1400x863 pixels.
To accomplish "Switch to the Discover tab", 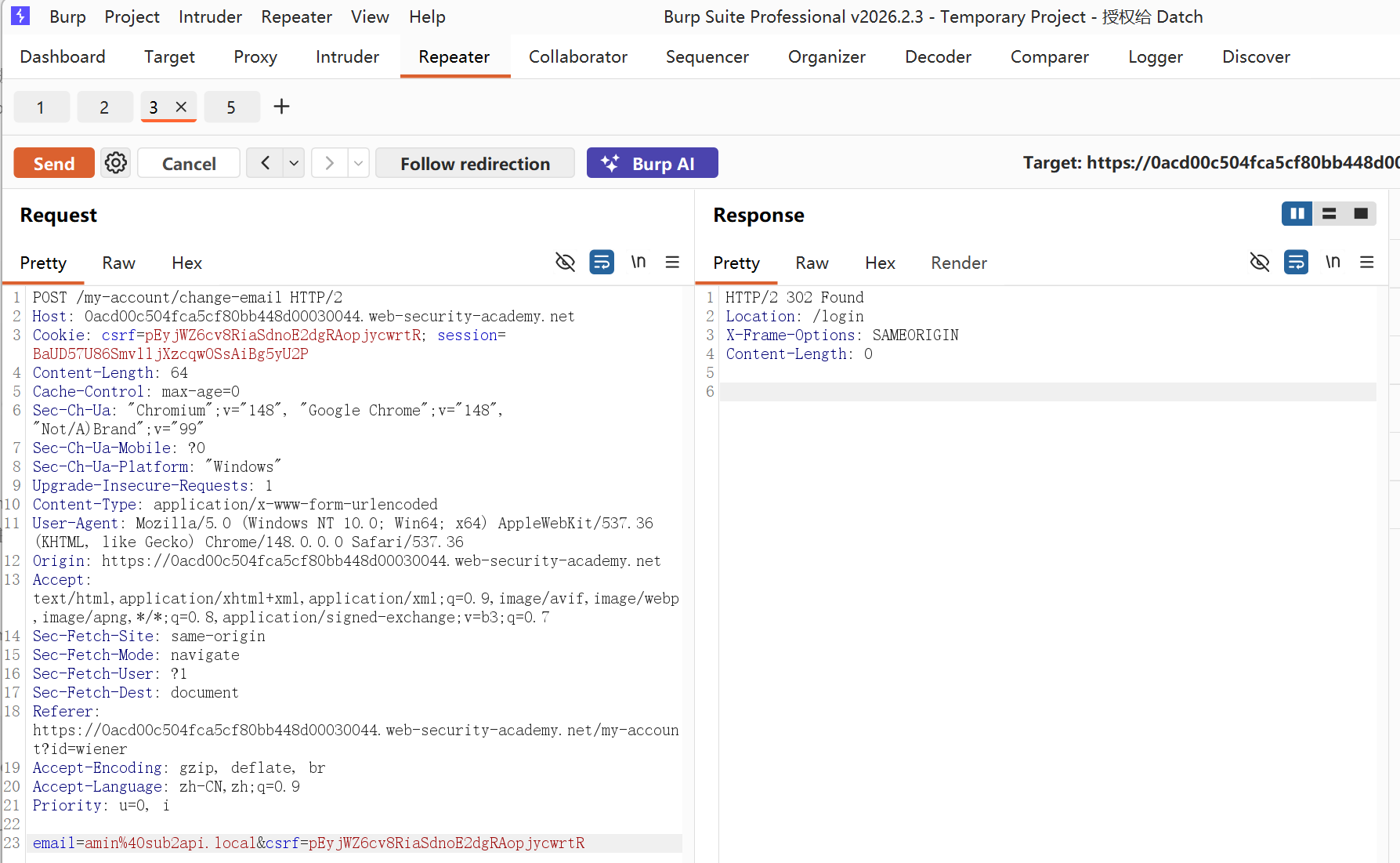I will pyautogui.click(x=1256, y=56).
